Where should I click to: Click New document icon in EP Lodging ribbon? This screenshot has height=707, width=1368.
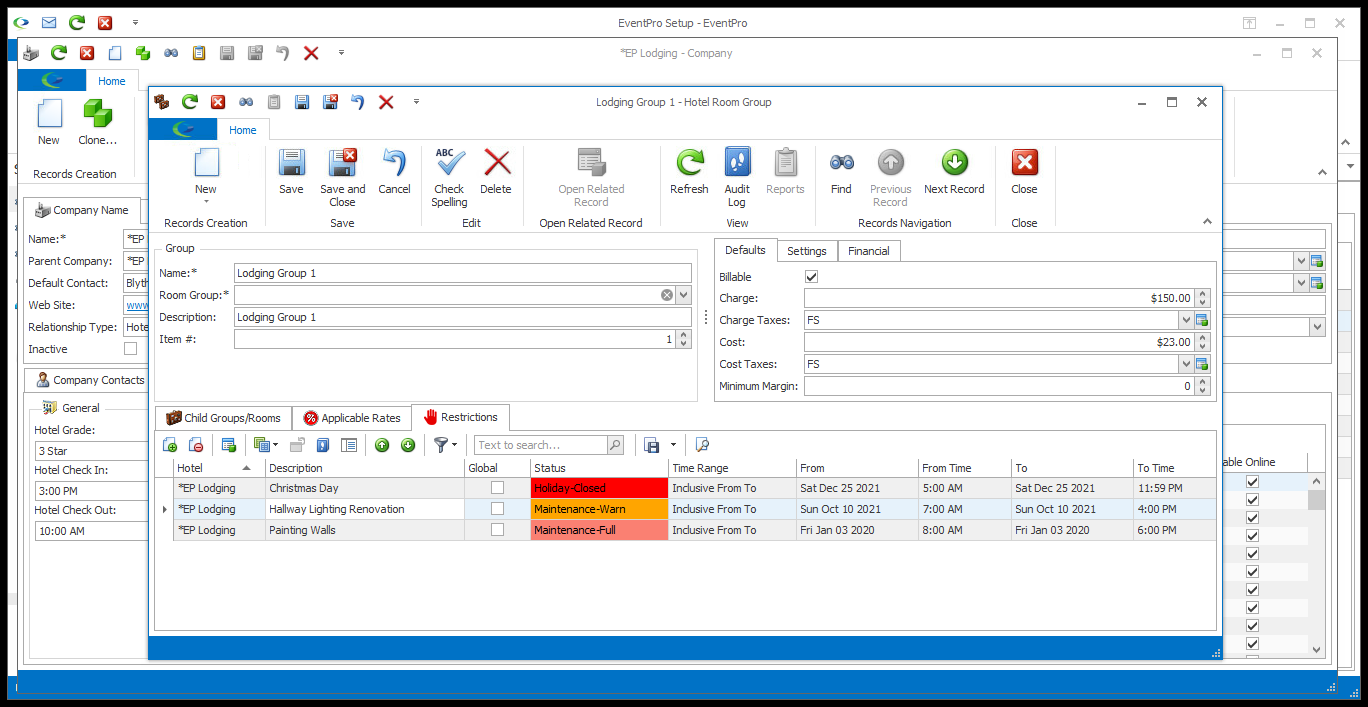point(49,114)
